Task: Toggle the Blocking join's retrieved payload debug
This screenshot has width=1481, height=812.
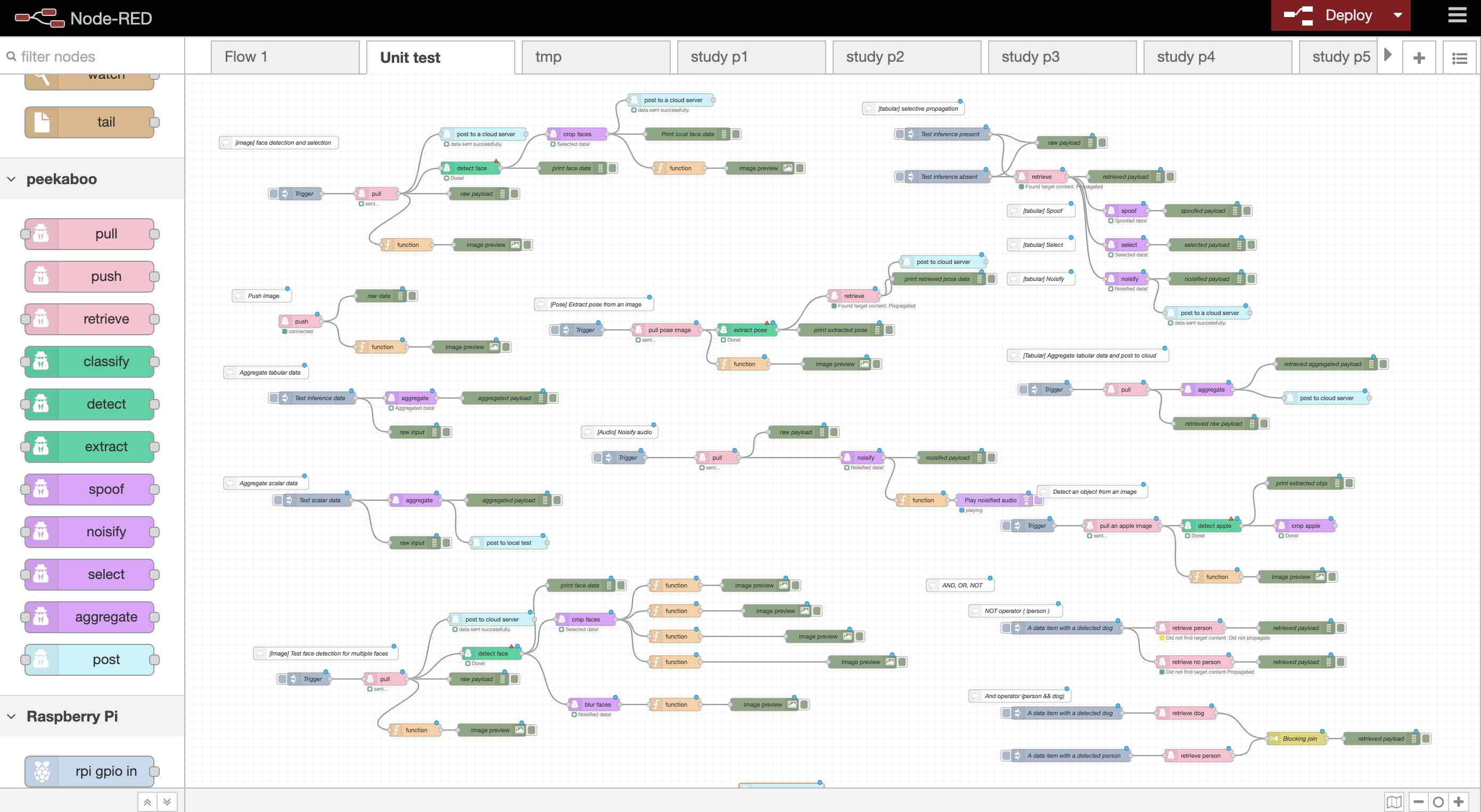Action: 1426,739
